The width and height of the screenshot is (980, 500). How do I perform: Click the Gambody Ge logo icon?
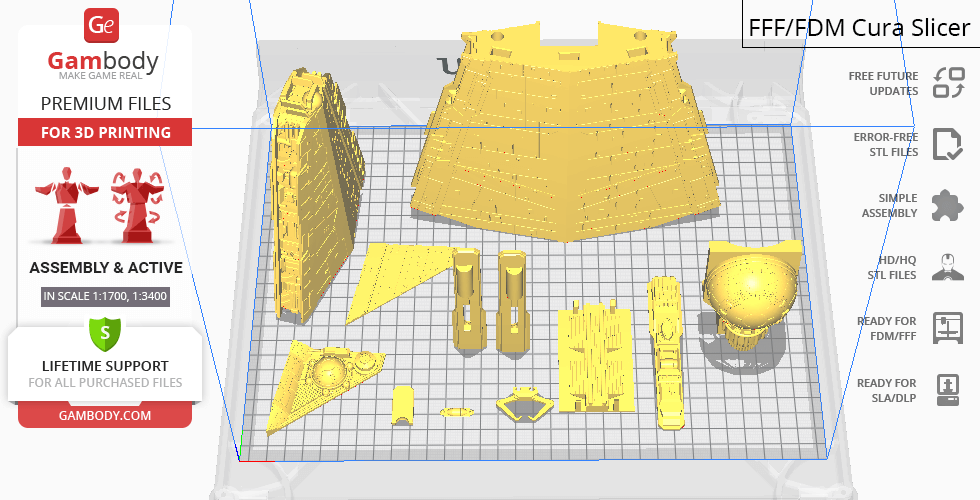101,25
